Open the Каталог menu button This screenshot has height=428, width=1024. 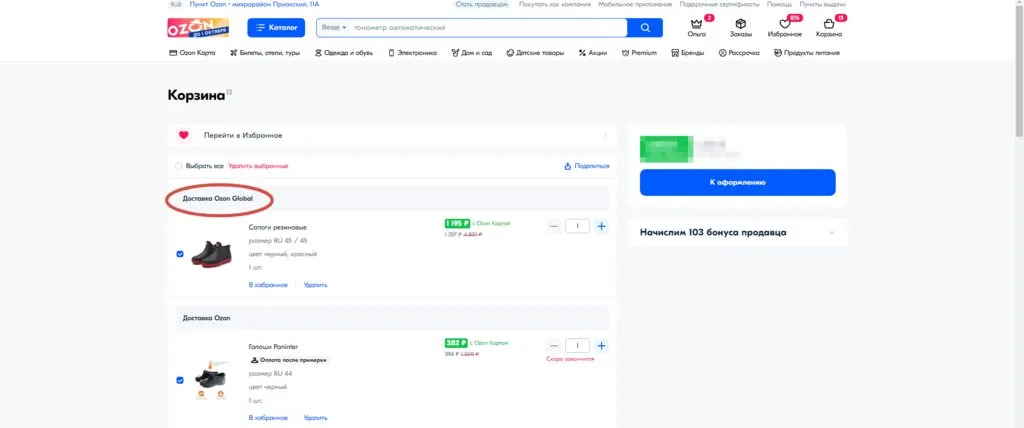coord(276,27)
